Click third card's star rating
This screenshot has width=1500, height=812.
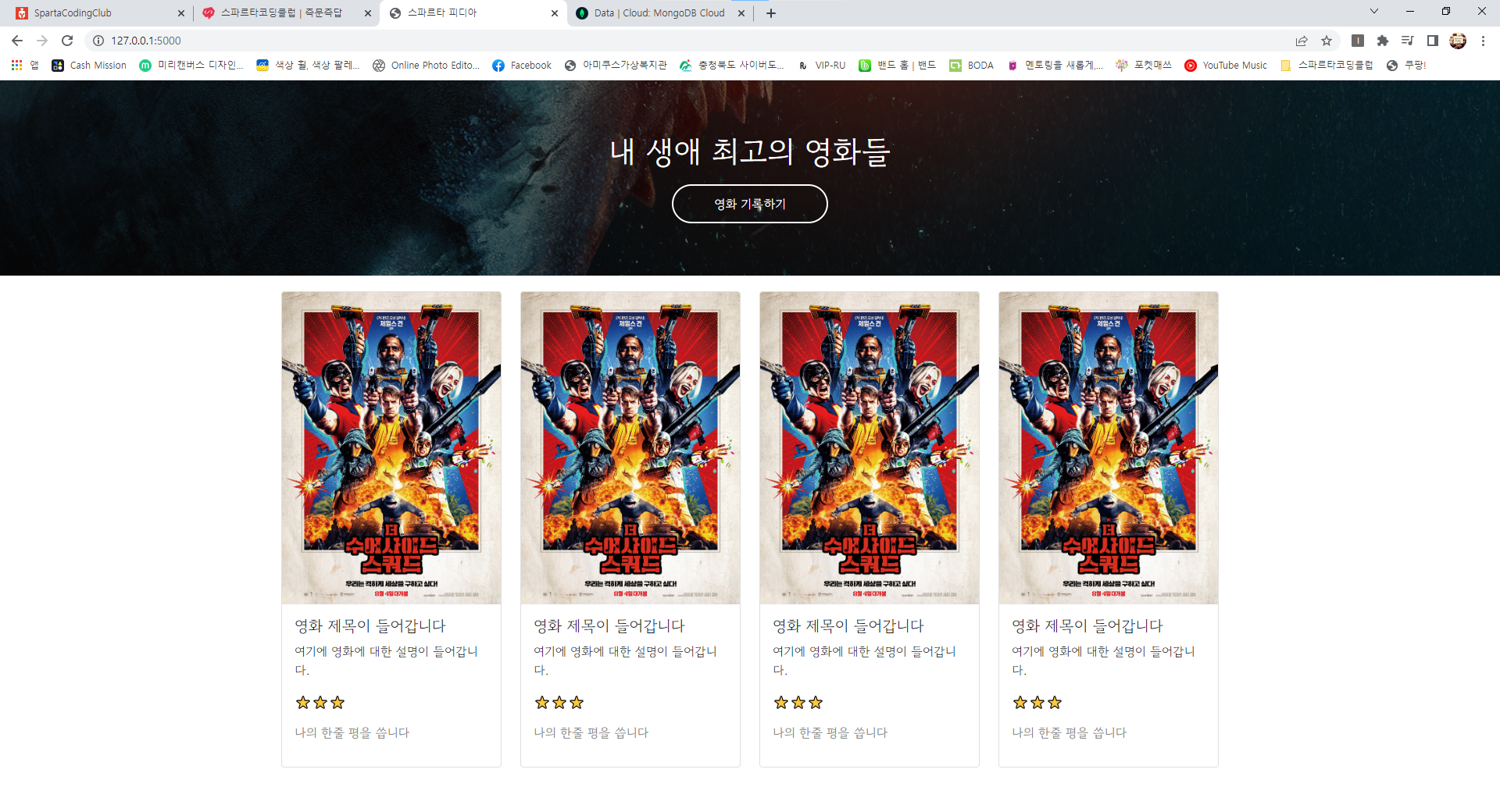pos(798,703)
